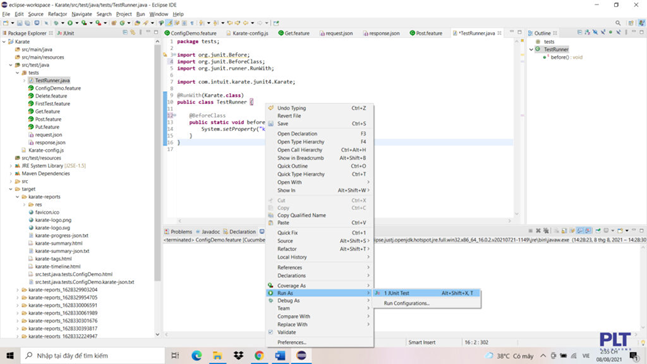Click the Run External Tools toolbar icon

tap(98, 23)
